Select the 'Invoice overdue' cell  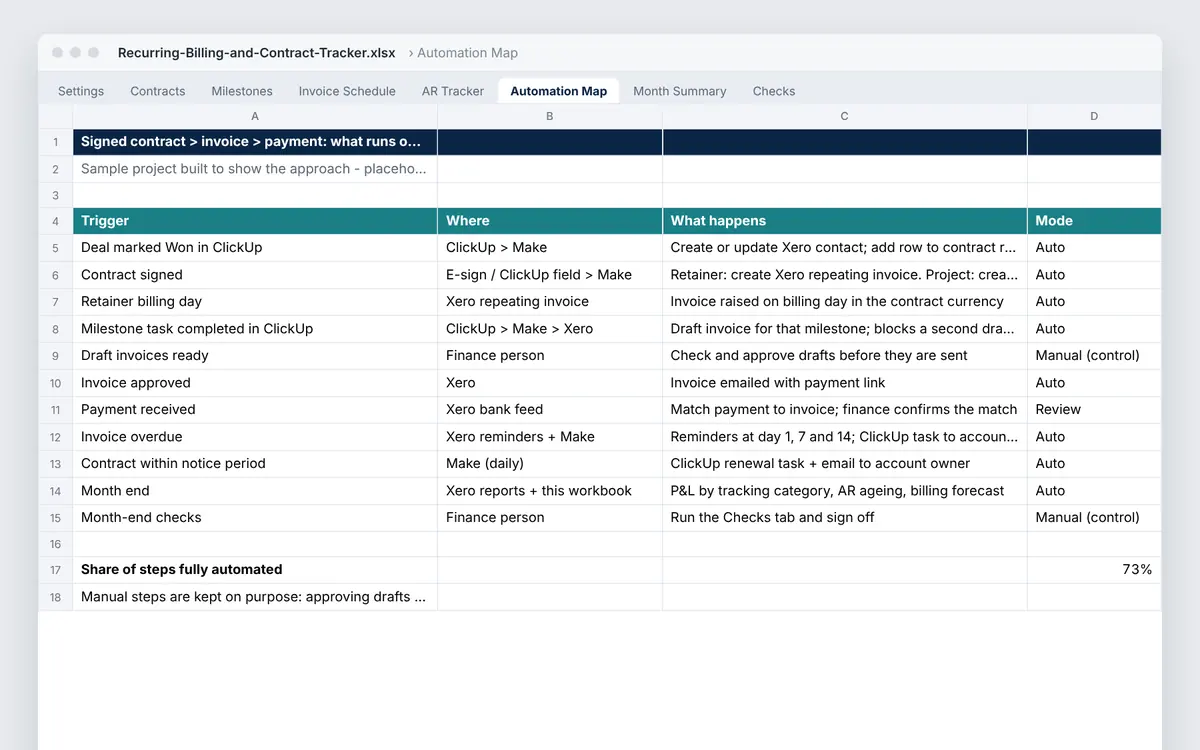click(x=255, y=437)
